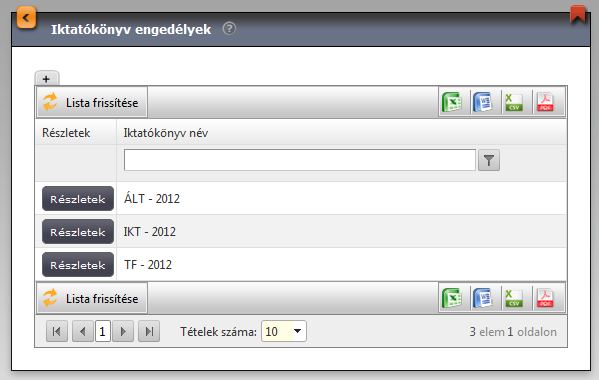Click the orange back arrow button
This screenshot has width=599, height=380.
tap(26, 18)
